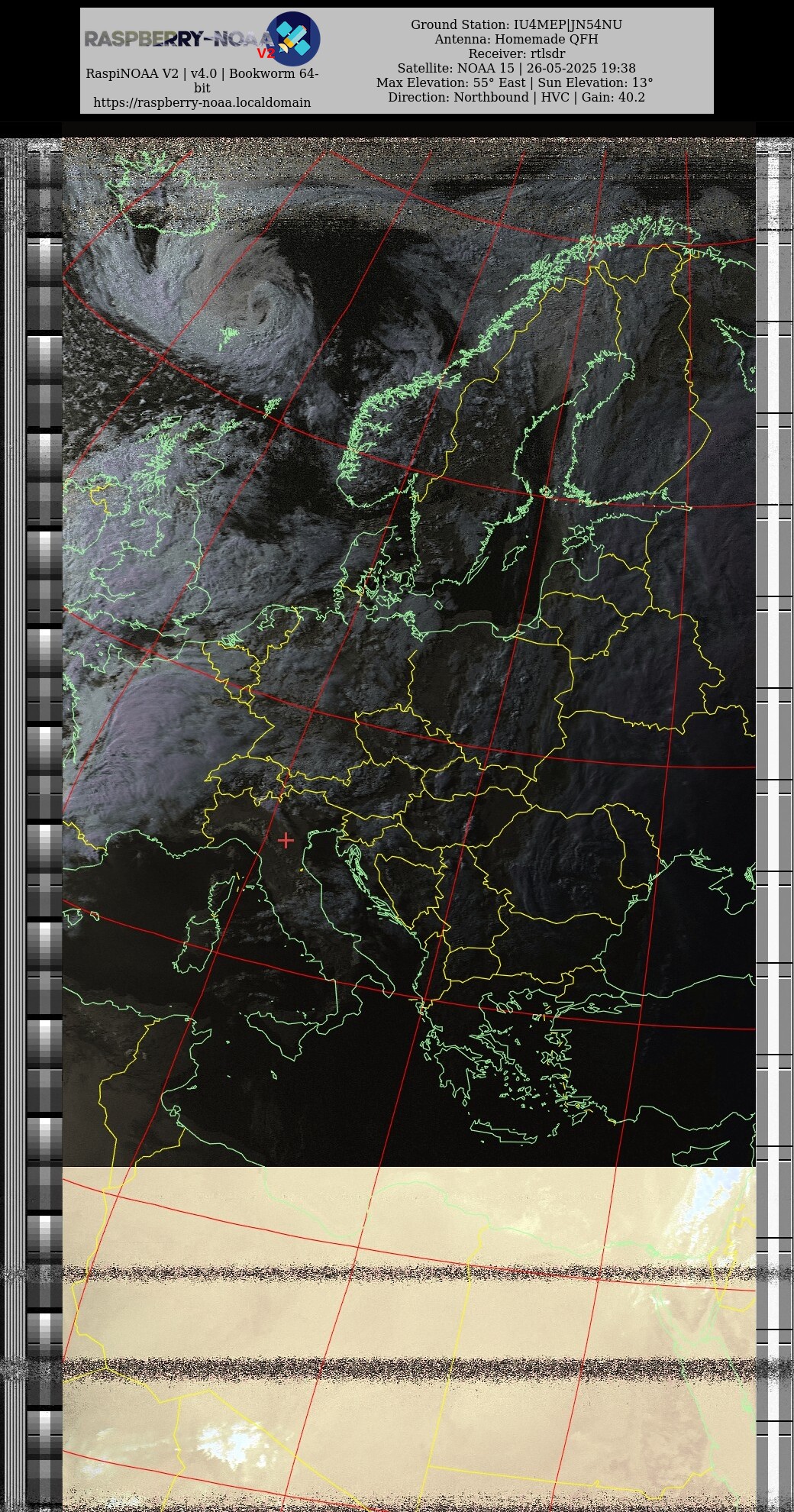794x1512 pixels.
Task: Click the Raspberry-NOAA satellite logo icon
Action: (293, 39)
